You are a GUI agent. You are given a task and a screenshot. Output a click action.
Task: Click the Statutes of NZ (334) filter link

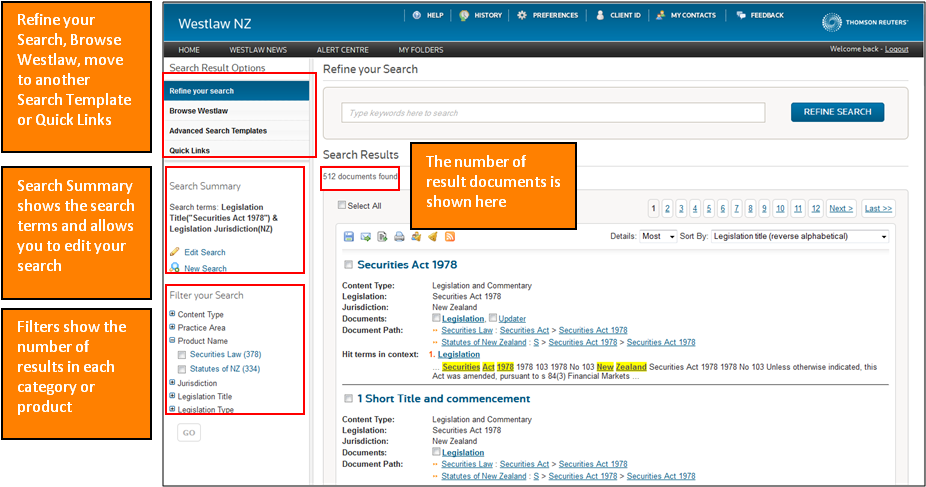click(225, 368)
